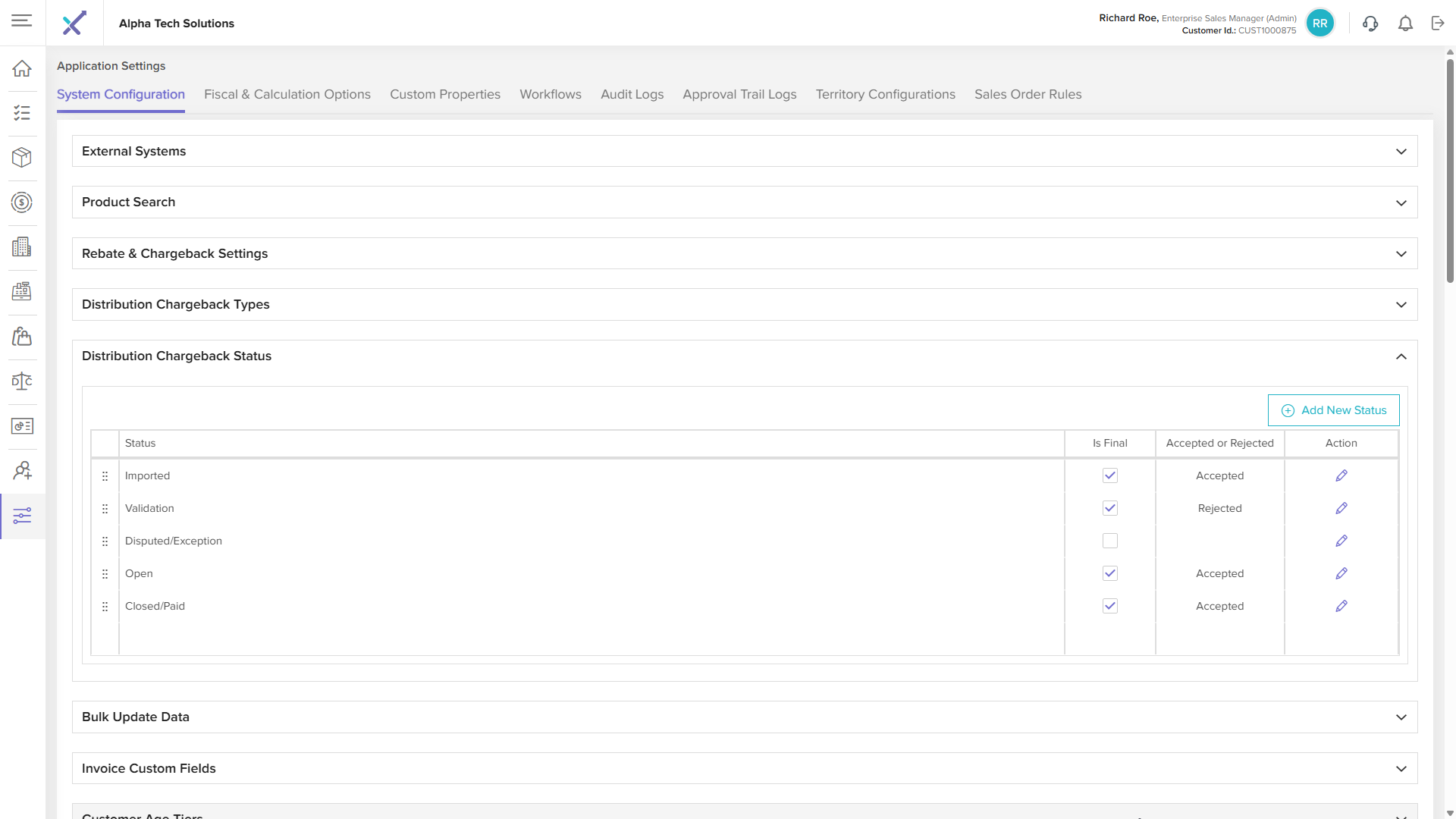
Task: Click the balance scales sidebar icon
Action: point(22,381)
